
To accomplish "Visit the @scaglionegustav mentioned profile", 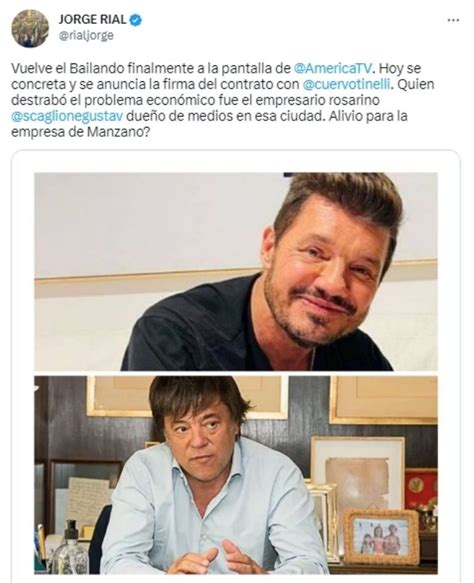I will point(67,116).
